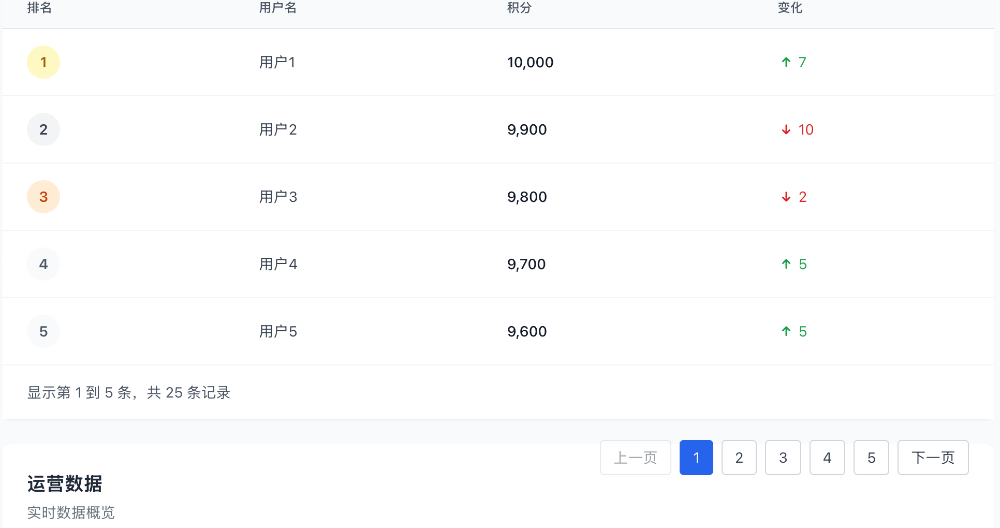Click the green up arrow for 用户1
Viewport: 1000px width, 528px height.
pyautogui.click(x=786, y=62)
